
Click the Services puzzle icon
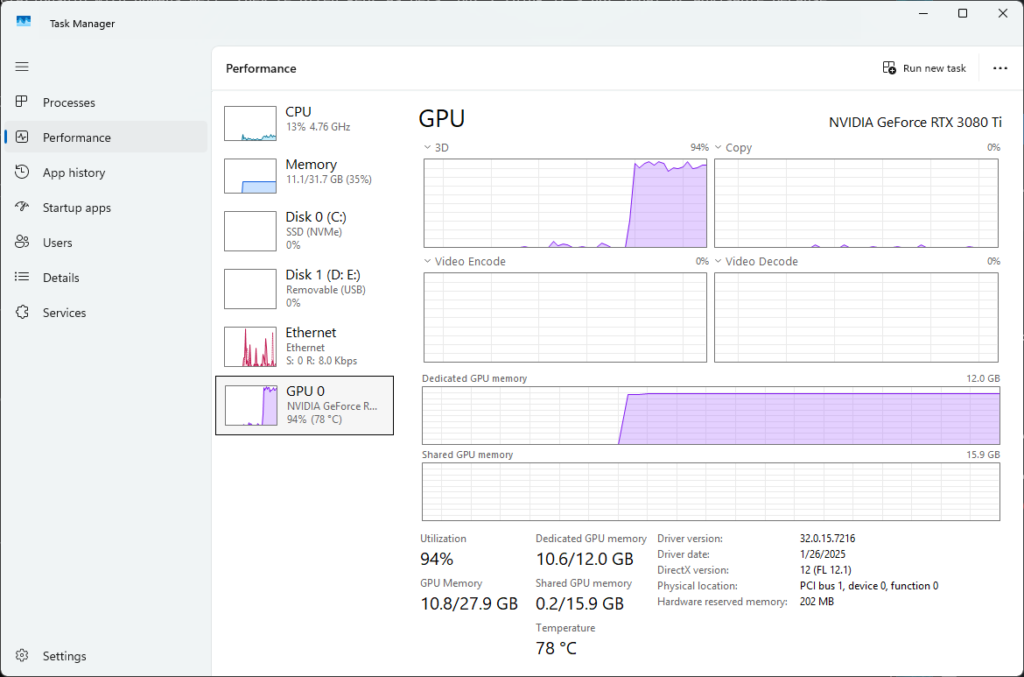point(22,312)
